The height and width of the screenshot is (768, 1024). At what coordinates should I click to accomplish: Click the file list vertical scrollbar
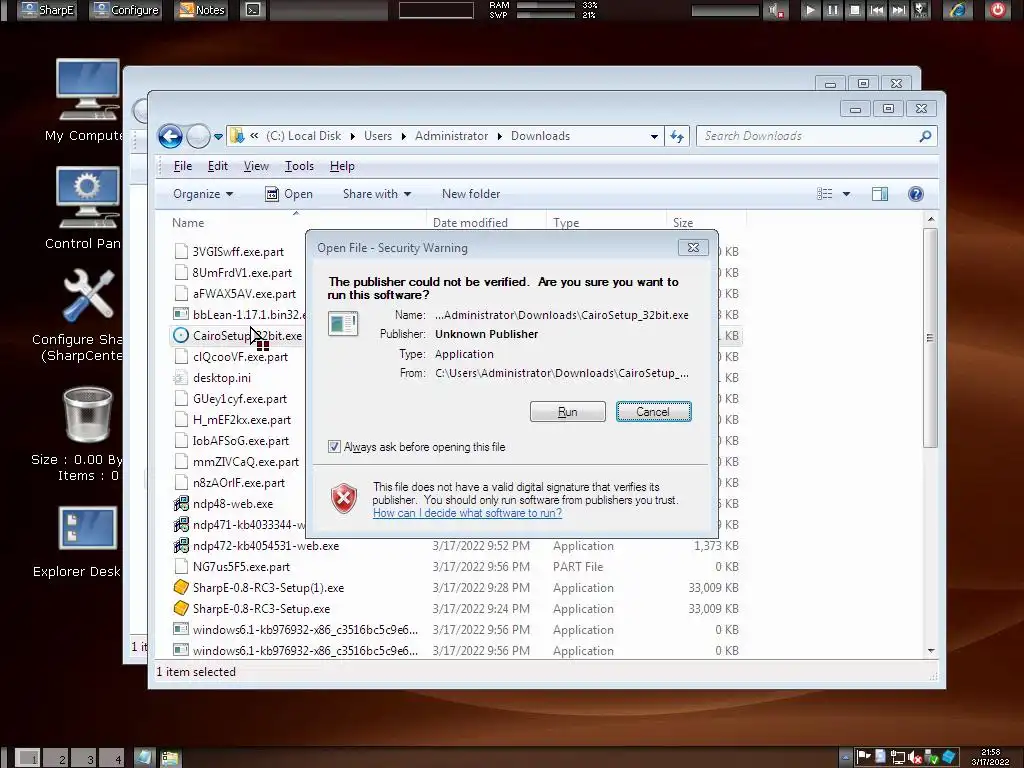coord(931,337)
